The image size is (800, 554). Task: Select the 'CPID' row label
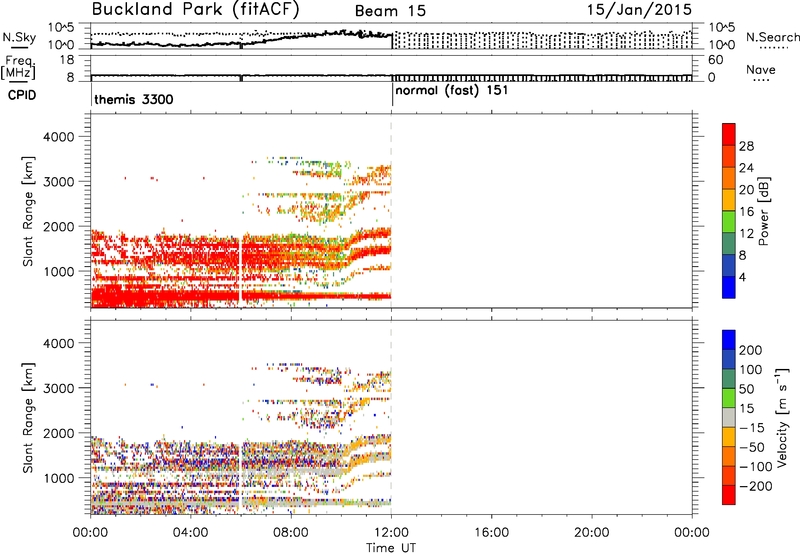(x=22, y=95)
